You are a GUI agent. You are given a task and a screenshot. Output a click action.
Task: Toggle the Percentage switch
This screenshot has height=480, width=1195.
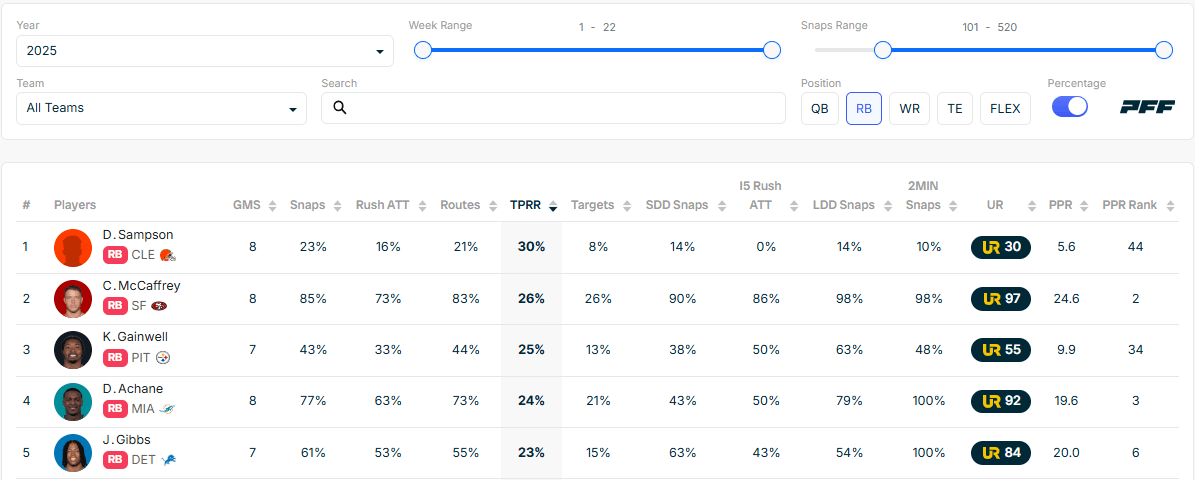click(x=1069, y=107)
